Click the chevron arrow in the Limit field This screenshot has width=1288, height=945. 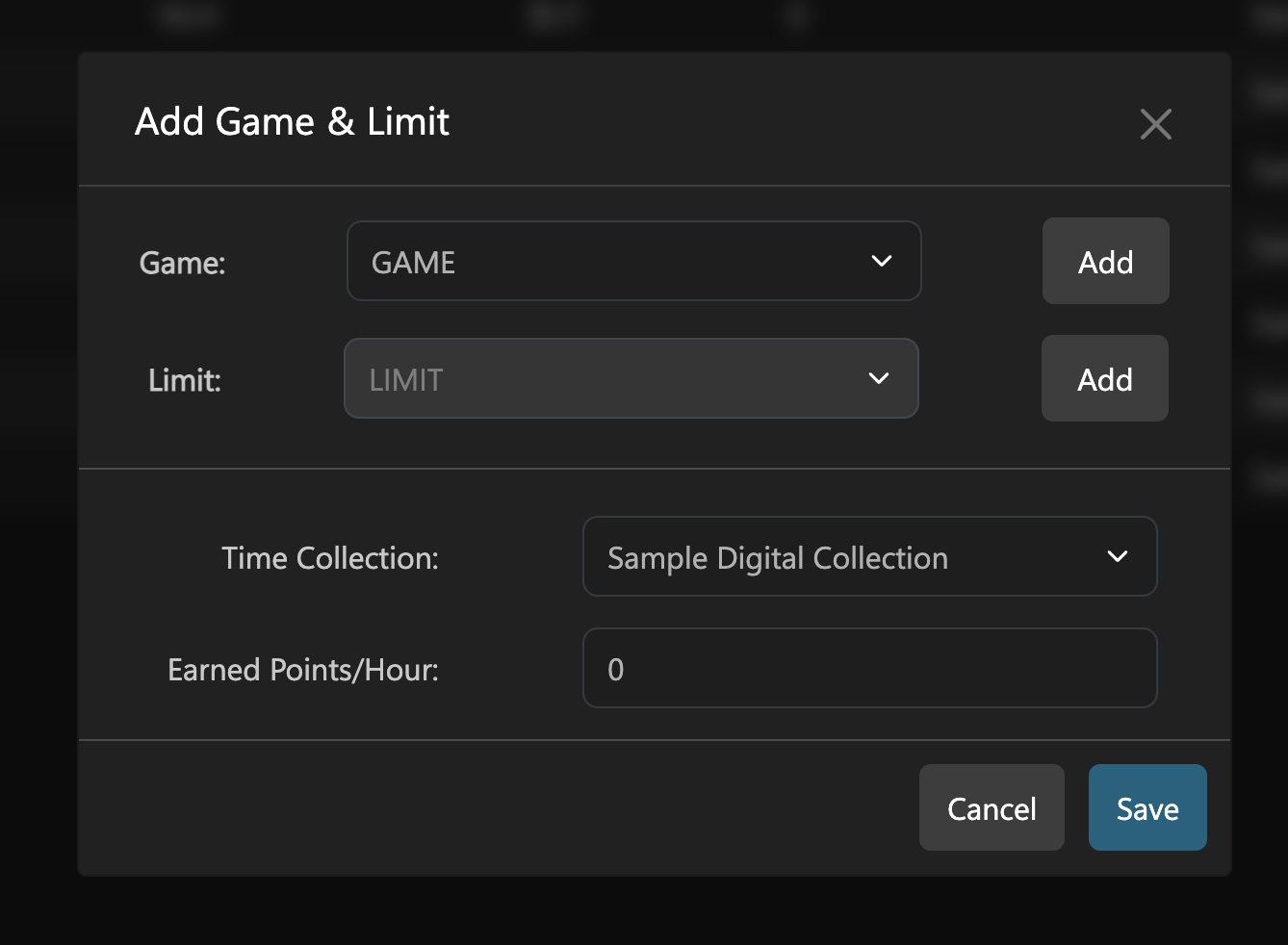pos(878,379)
